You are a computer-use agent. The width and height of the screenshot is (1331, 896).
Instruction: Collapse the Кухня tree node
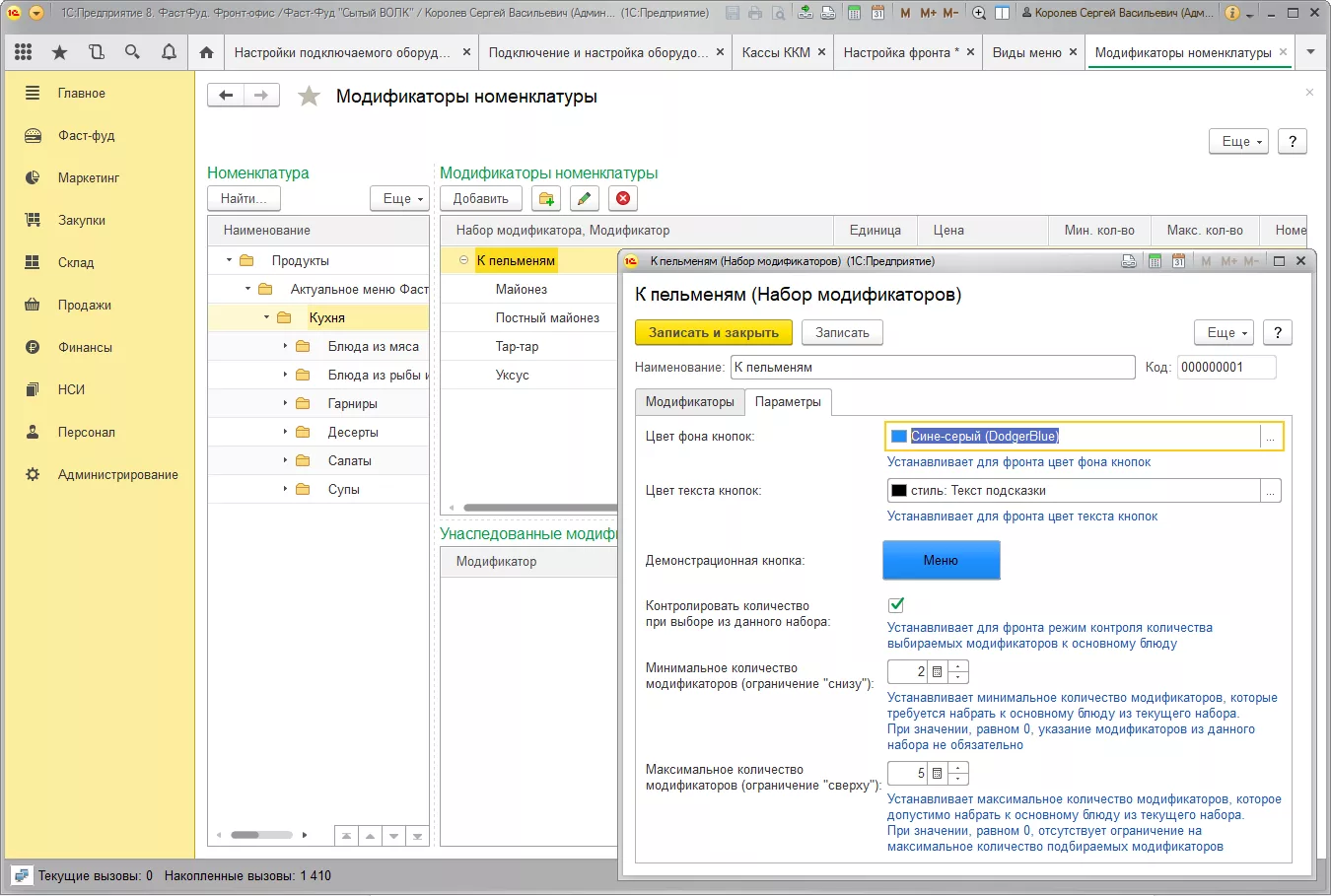pos(266,317)
